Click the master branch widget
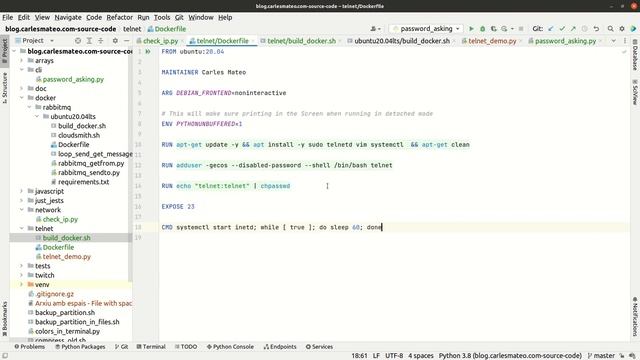 (601, 356)
